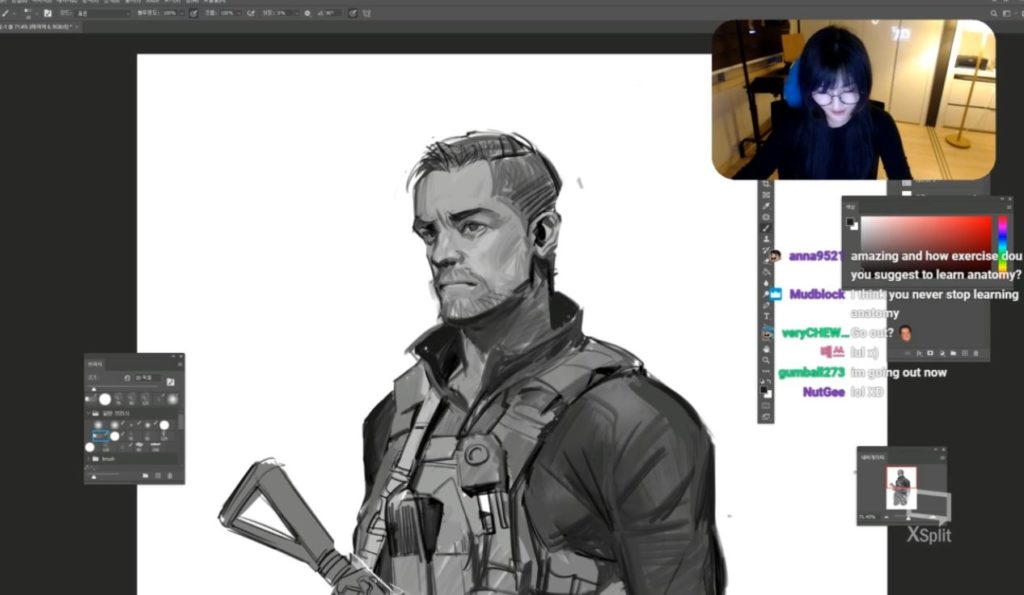Toggle airbrush build-up button in options bar
Viewport: 1024px width, 595px height.
250,13
